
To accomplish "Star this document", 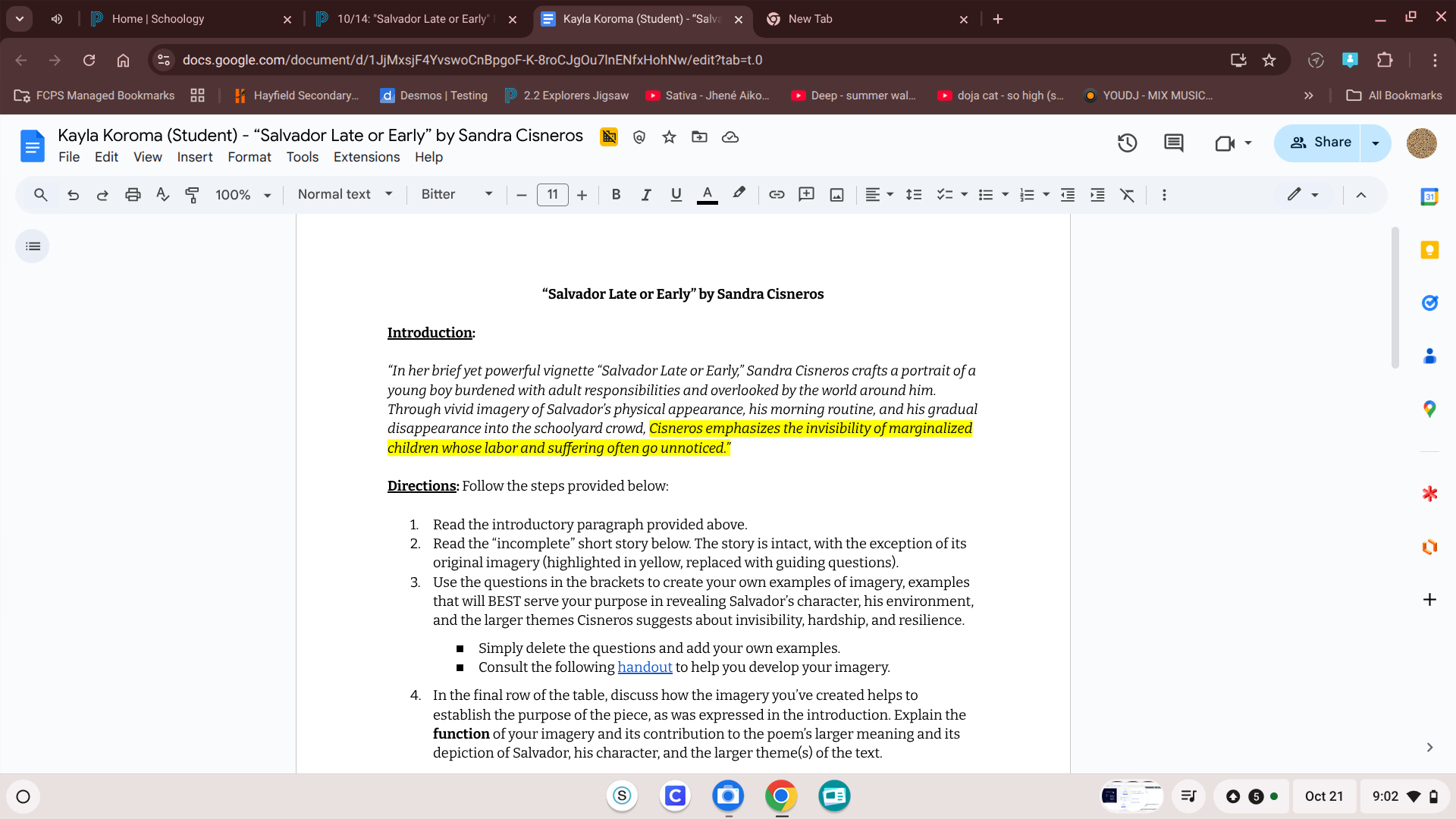I will (x=669, y=137).
